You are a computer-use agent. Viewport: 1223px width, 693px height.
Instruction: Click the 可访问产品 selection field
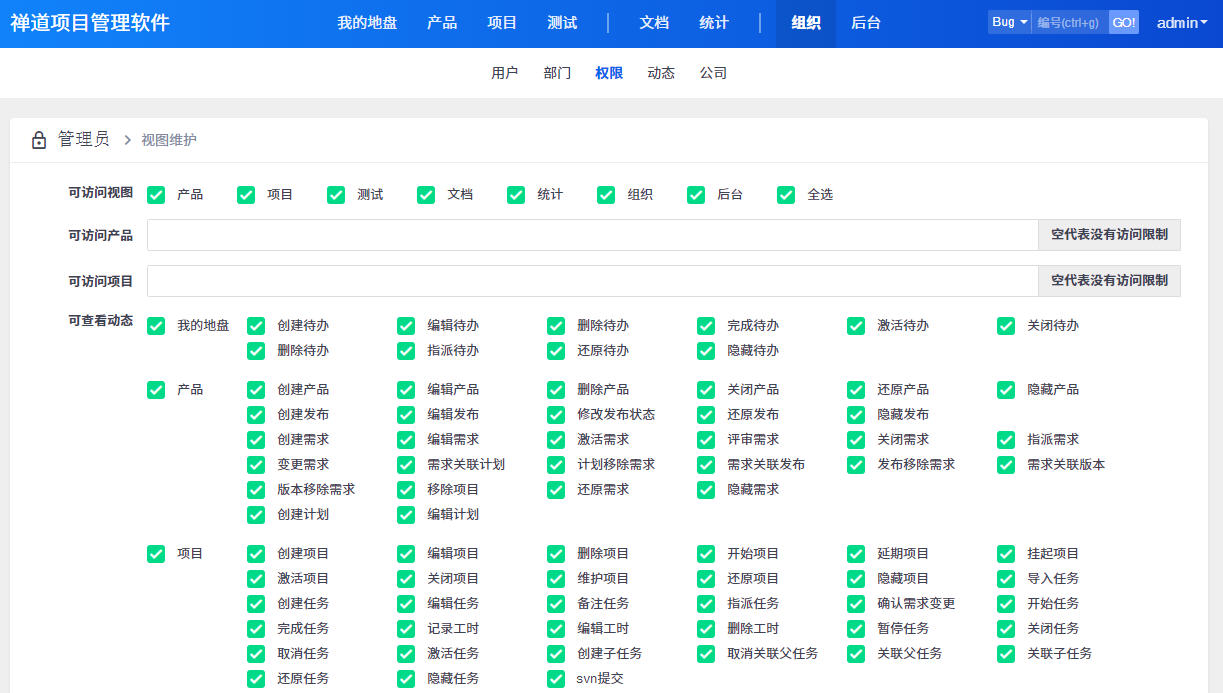click(592, 235)
